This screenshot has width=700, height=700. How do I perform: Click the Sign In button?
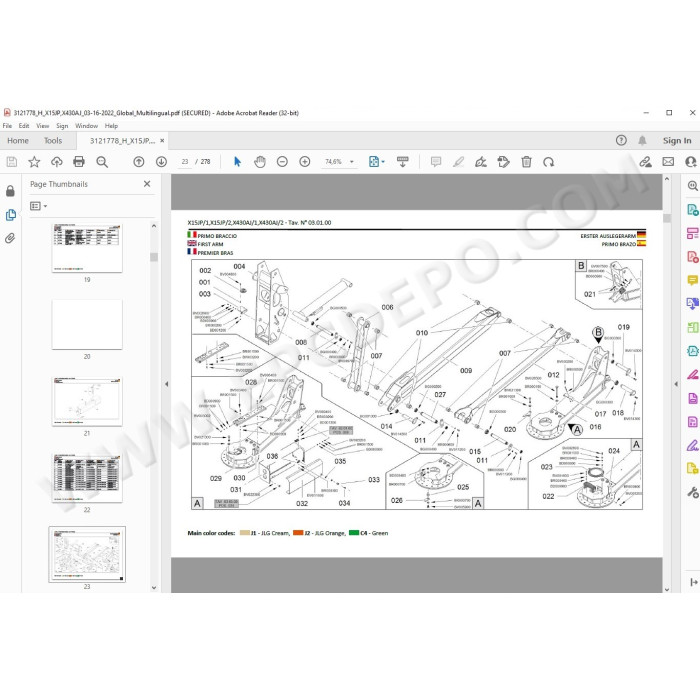677,141
